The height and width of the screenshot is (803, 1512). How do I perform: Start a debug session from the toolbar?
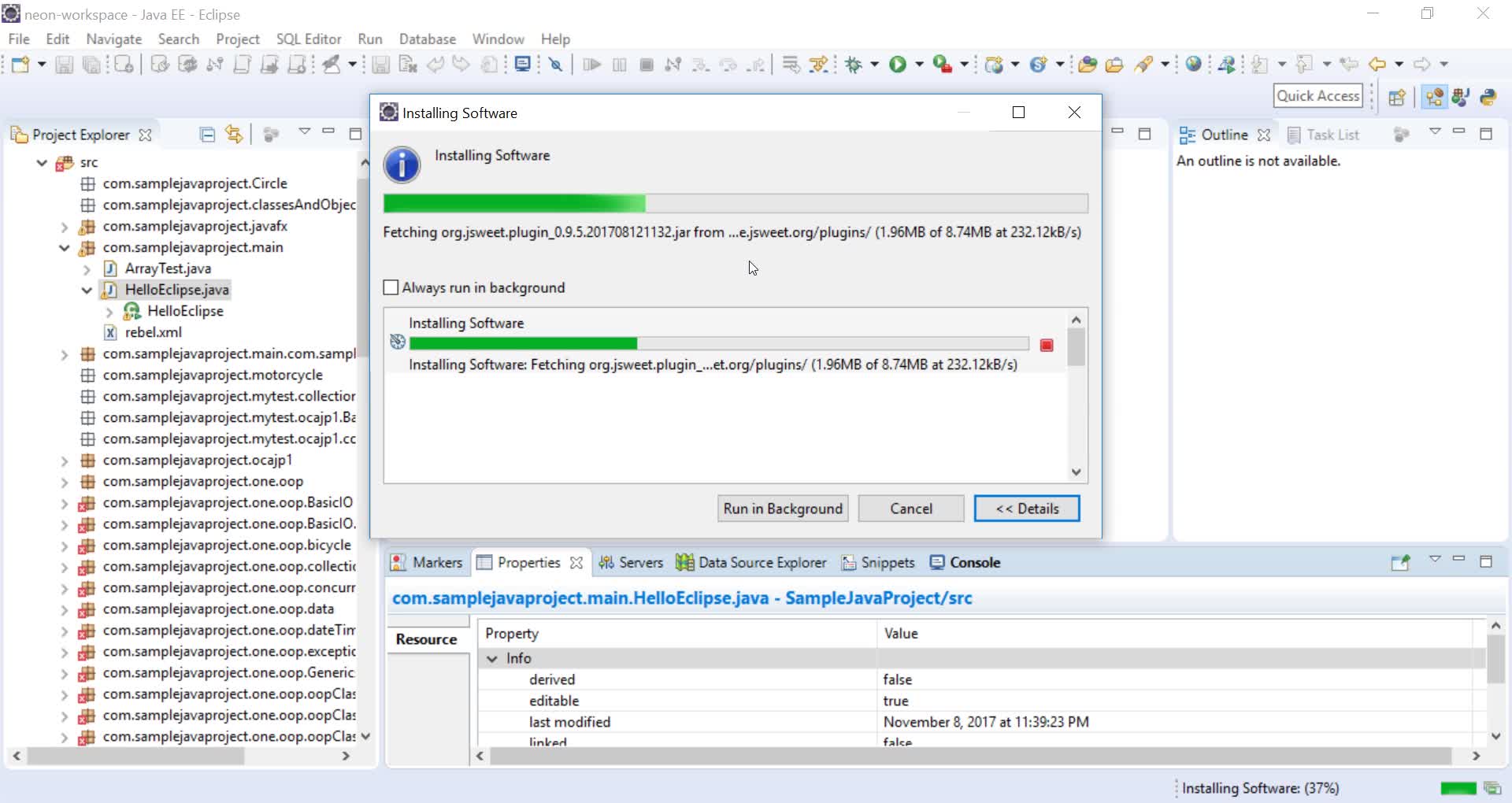[x=856, y=65]
